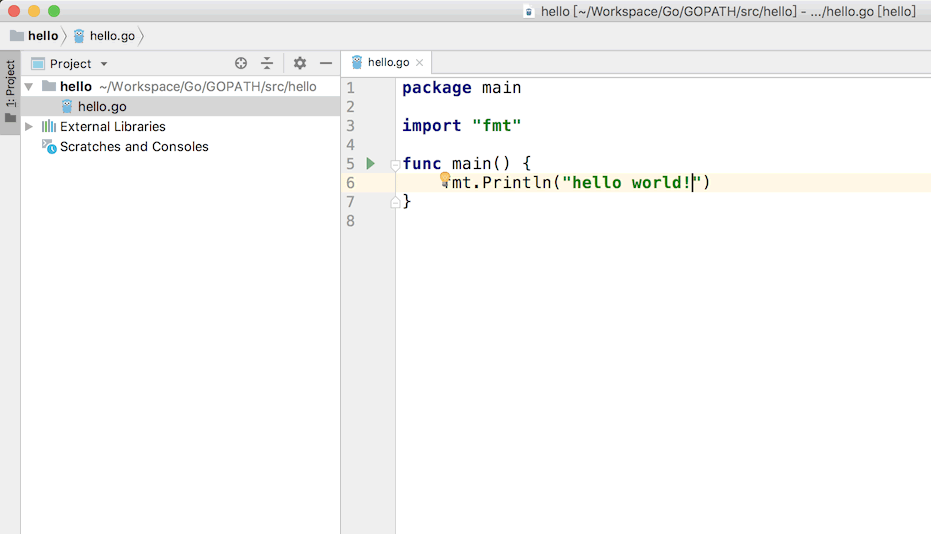Collapse the hello root folder tree arrow
The height and width of the screenshot is (534, 931).
coord(29,87)
